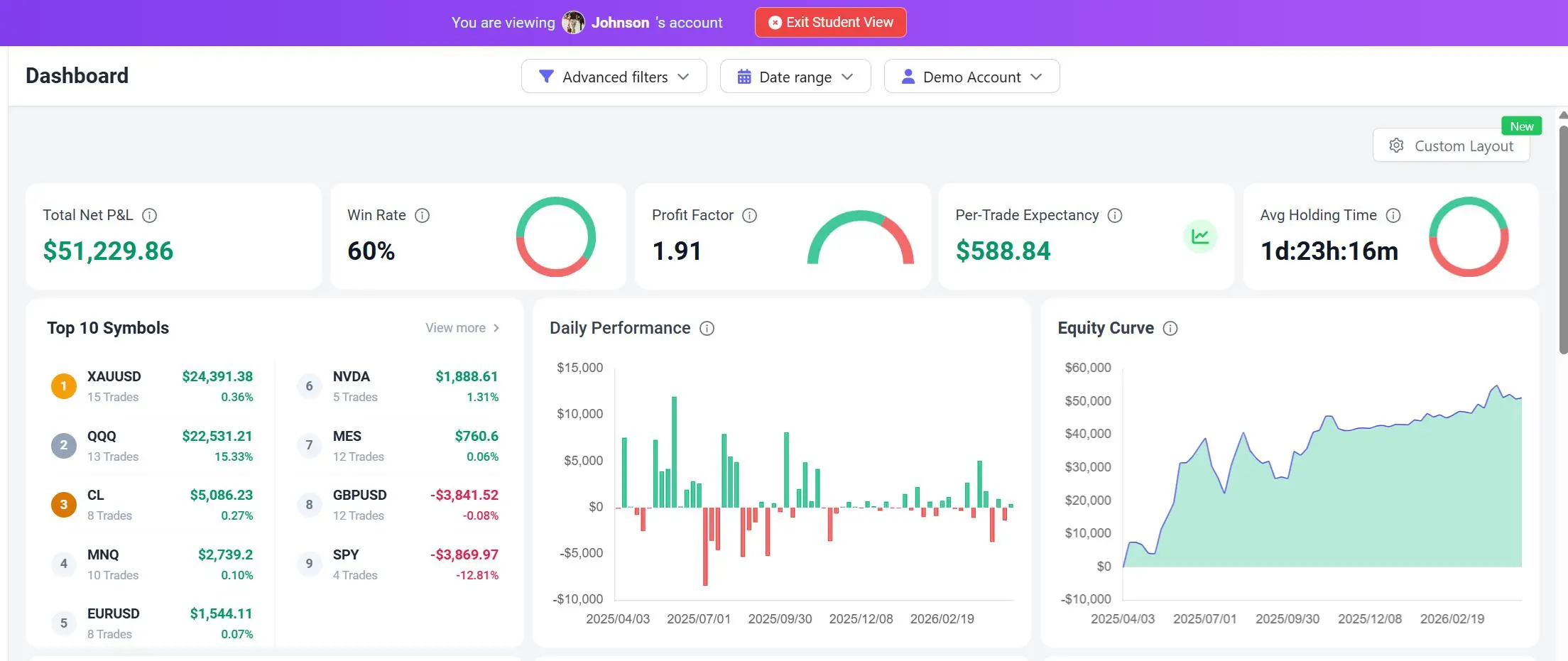Click info icon next to Per-Trade Expectancy

(1115, 215)
